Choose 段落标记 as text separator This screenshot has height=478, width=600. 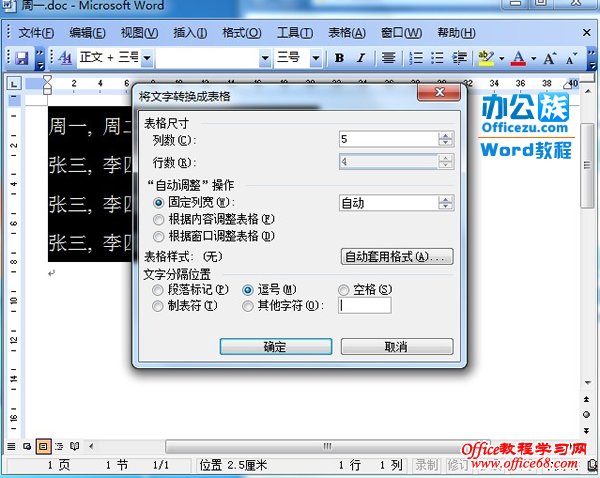pyautogui.click(x=158, y=290)
